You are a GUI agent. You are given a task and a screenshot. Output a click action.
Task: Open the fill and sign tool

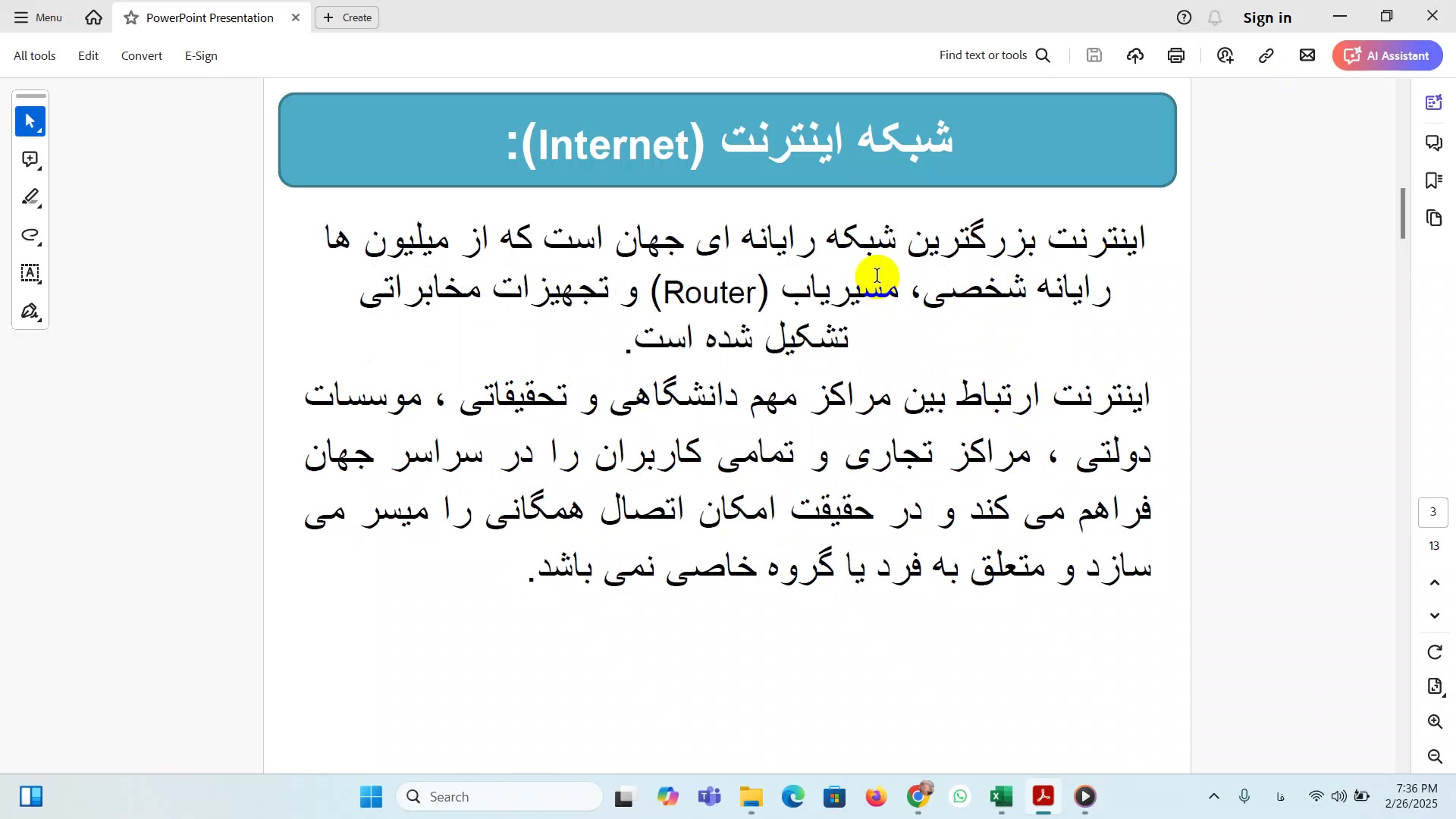pos(30,312)
